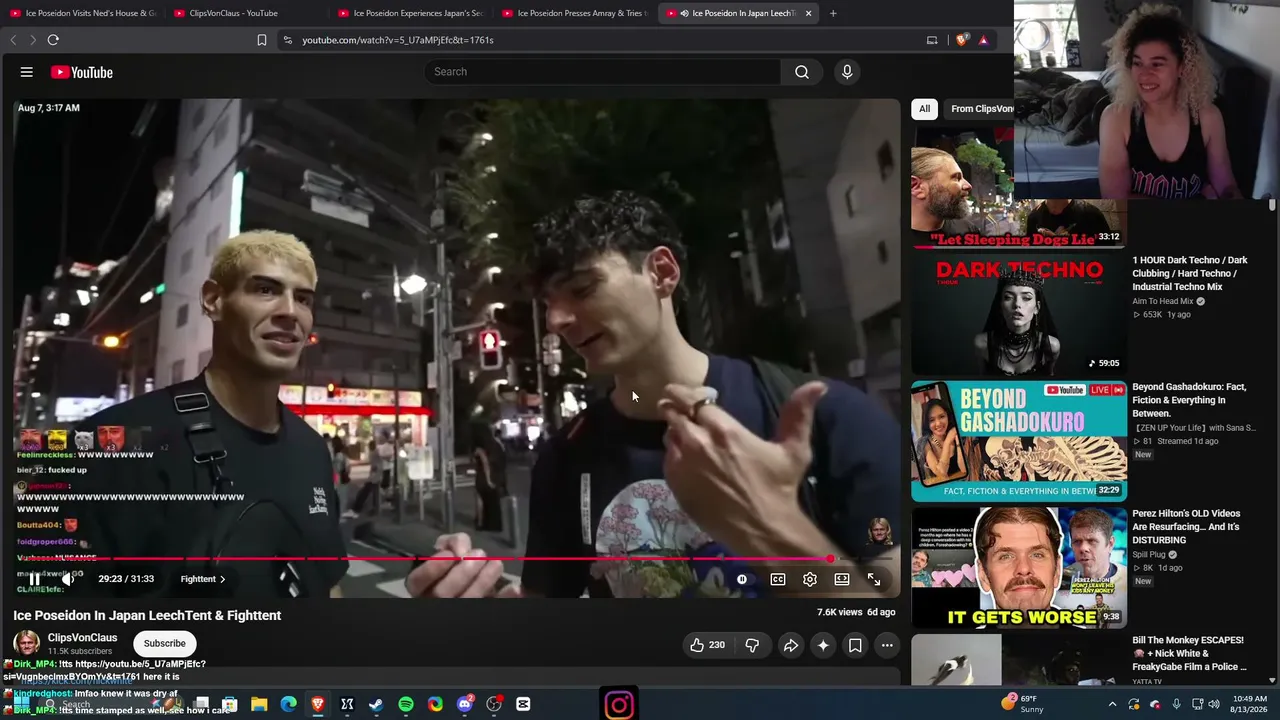
Task: Open Bill The Monkey ESCAPES video title
Action: coord(1190,653)
